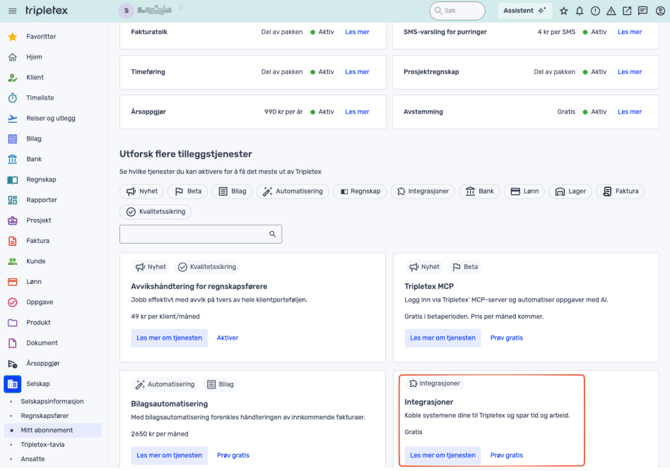Click Aktiver for Avvikshåndtering for regnskapsførere
670x471 pixels.
(x=227, y=338)
